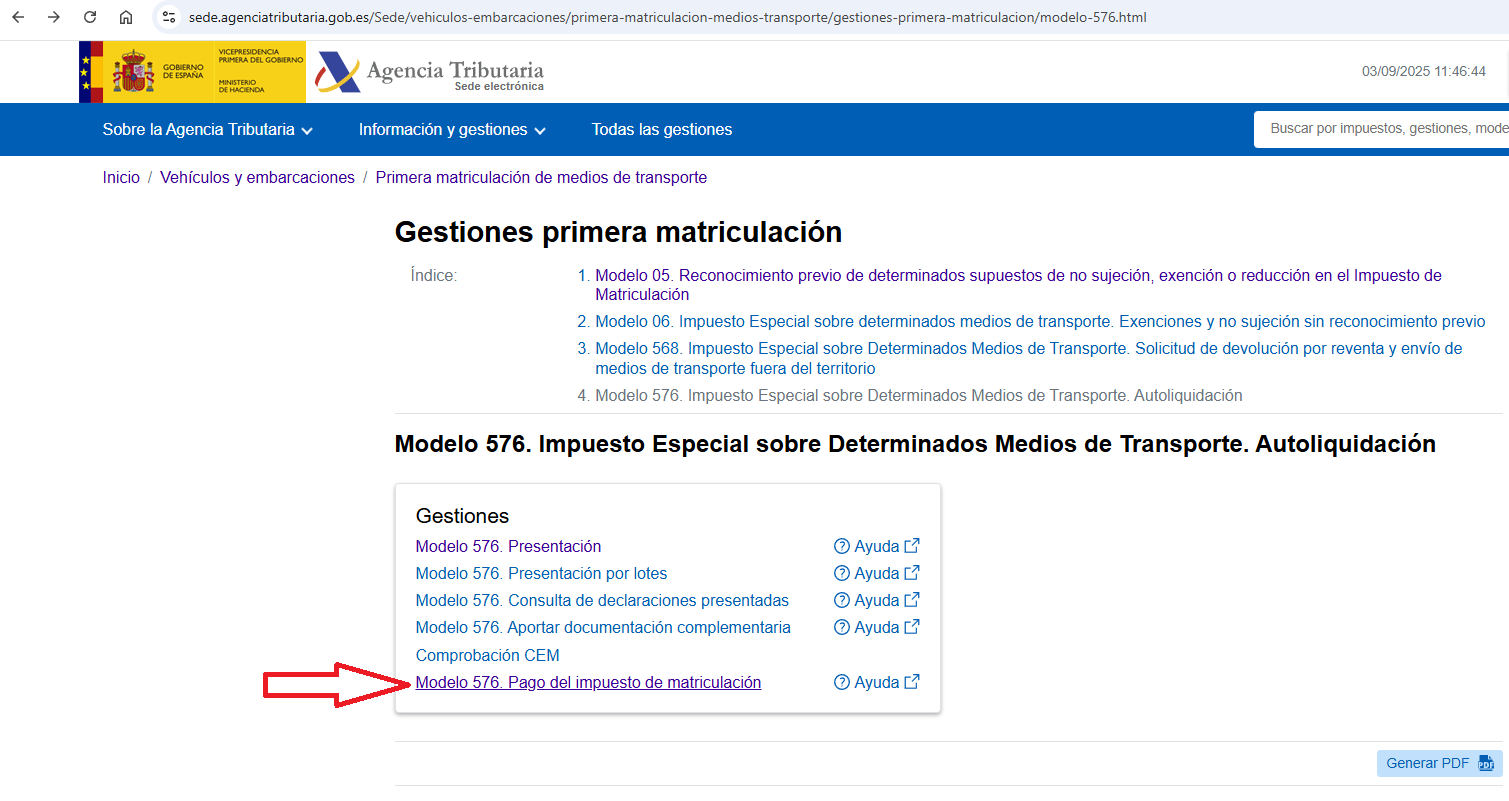Click the browser back arrow
Image resolution: width=1509 pixels, height=801 pixels.
tap(18, 17)
